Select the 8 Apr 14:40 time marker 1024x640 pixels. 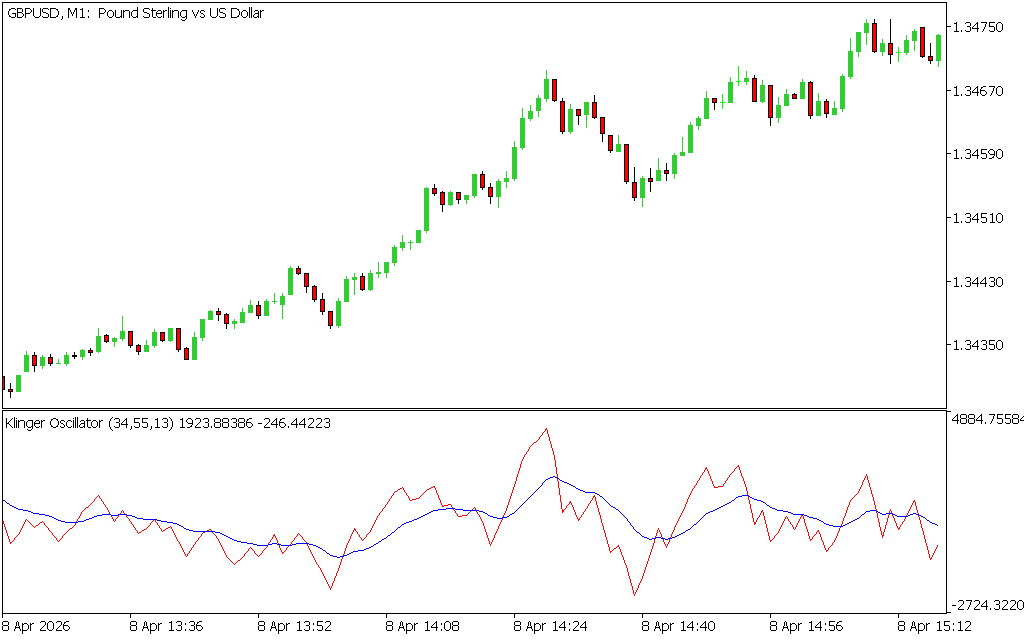click(679, 626)
